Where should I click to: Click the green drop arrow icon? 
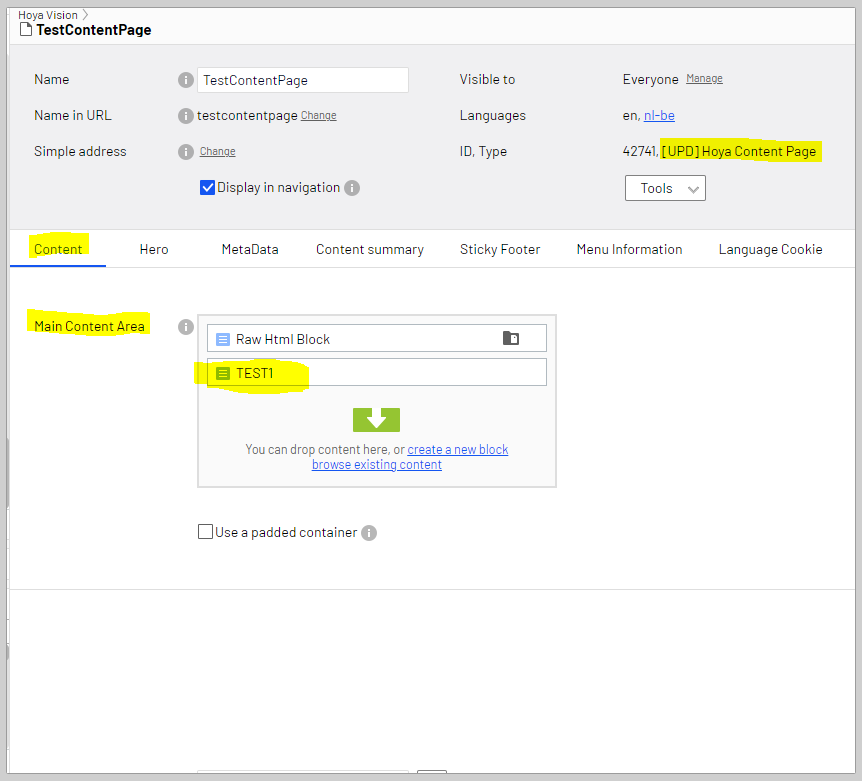376,420
